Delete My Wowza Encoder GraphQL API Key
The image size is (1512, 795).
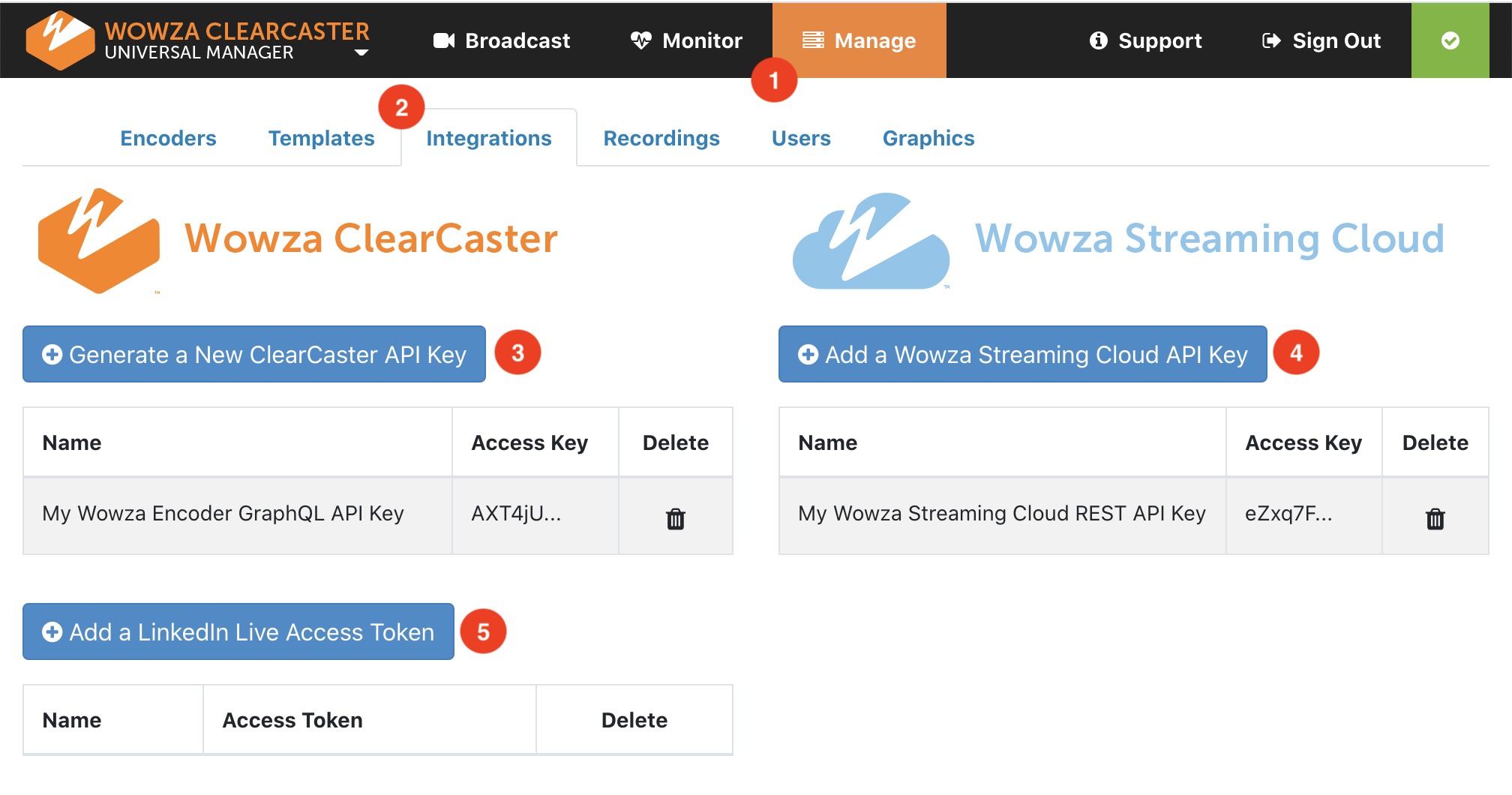[676, 518]
